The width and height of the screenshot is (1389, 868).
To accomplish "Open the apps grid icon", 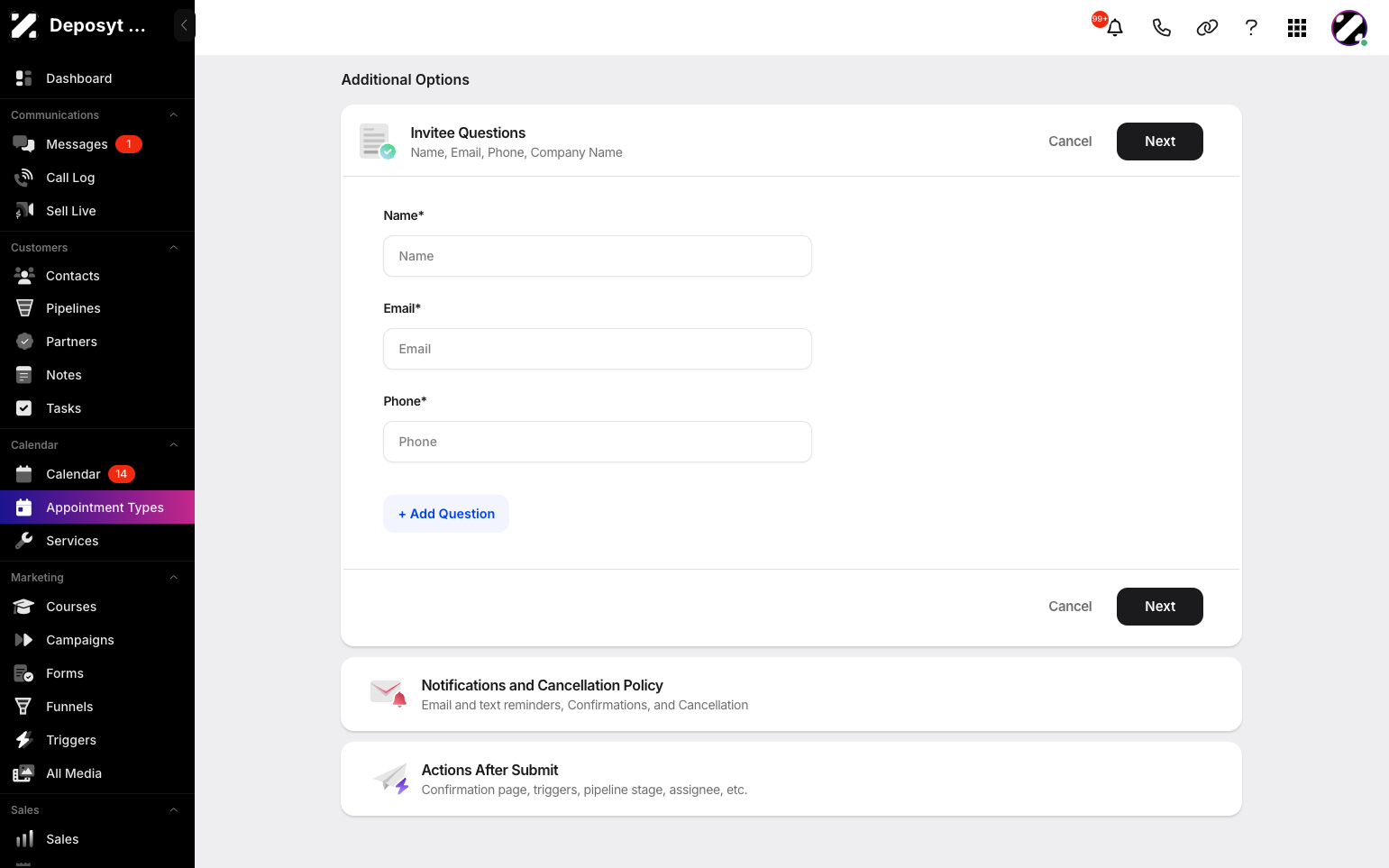I will tap(1297, 28).
